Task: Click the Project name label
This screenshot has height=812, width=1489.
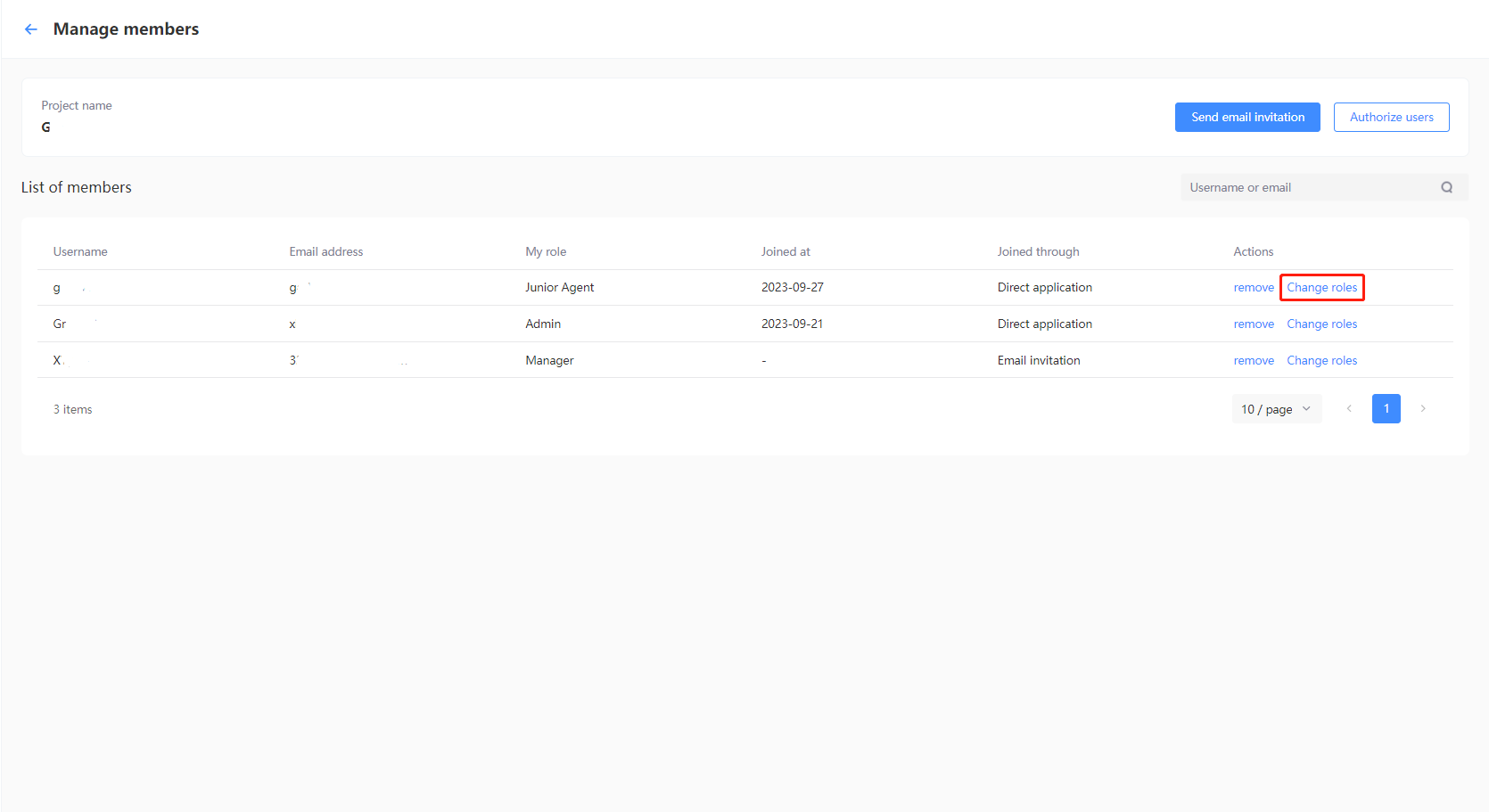Action: [x=77, y=106]
